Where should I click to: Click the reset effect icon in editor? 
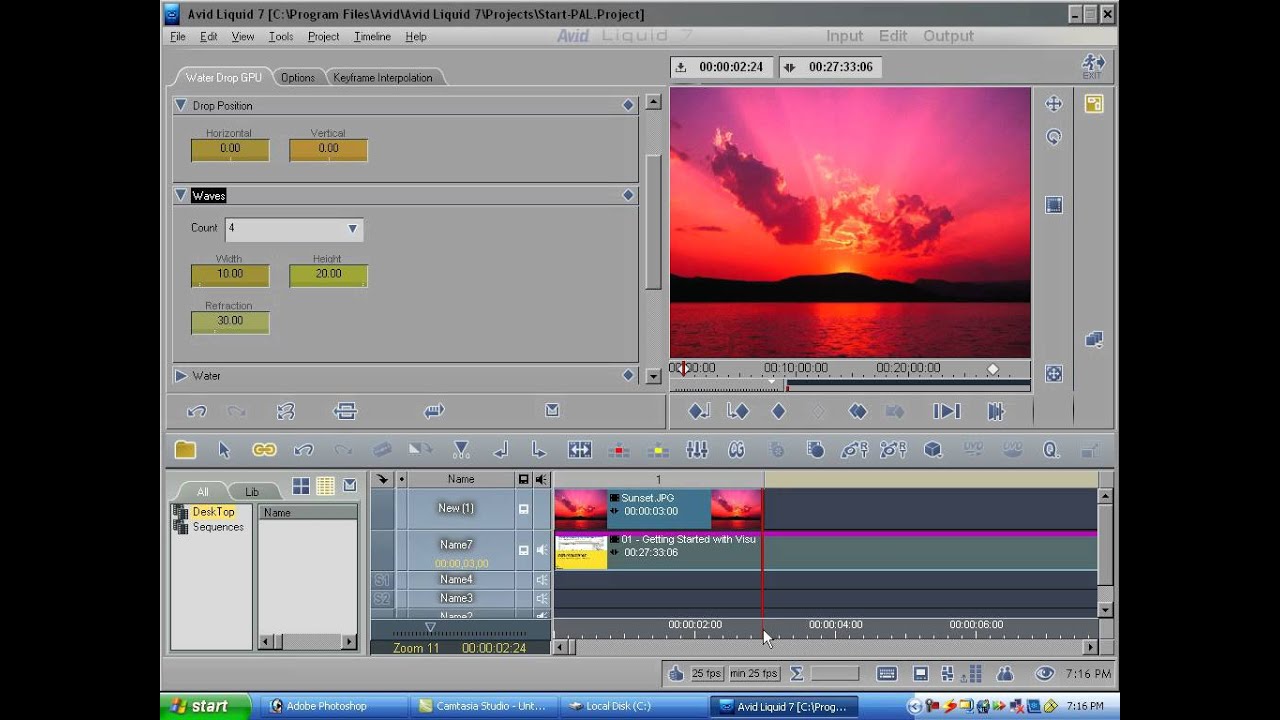tap(286, 411)
